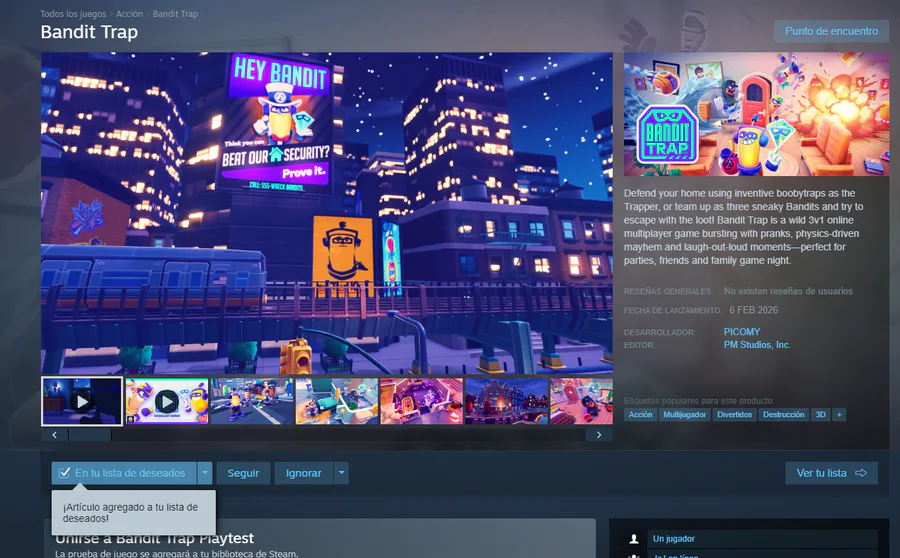Screen dimensions: 900x558
Task: Click the 'Ignorar' button
Action: 304,473
